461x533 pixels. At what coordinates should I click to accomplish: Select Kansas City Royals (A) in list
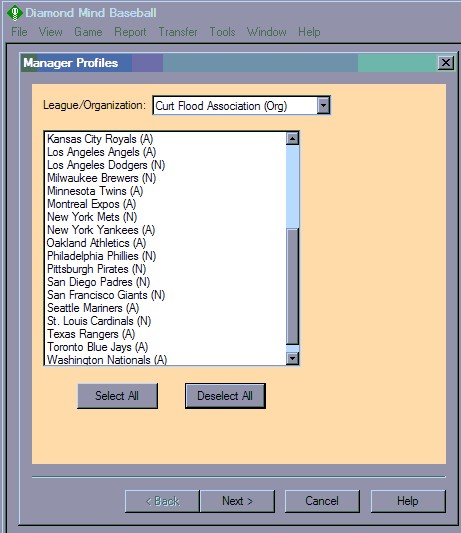tap(100, 139)
